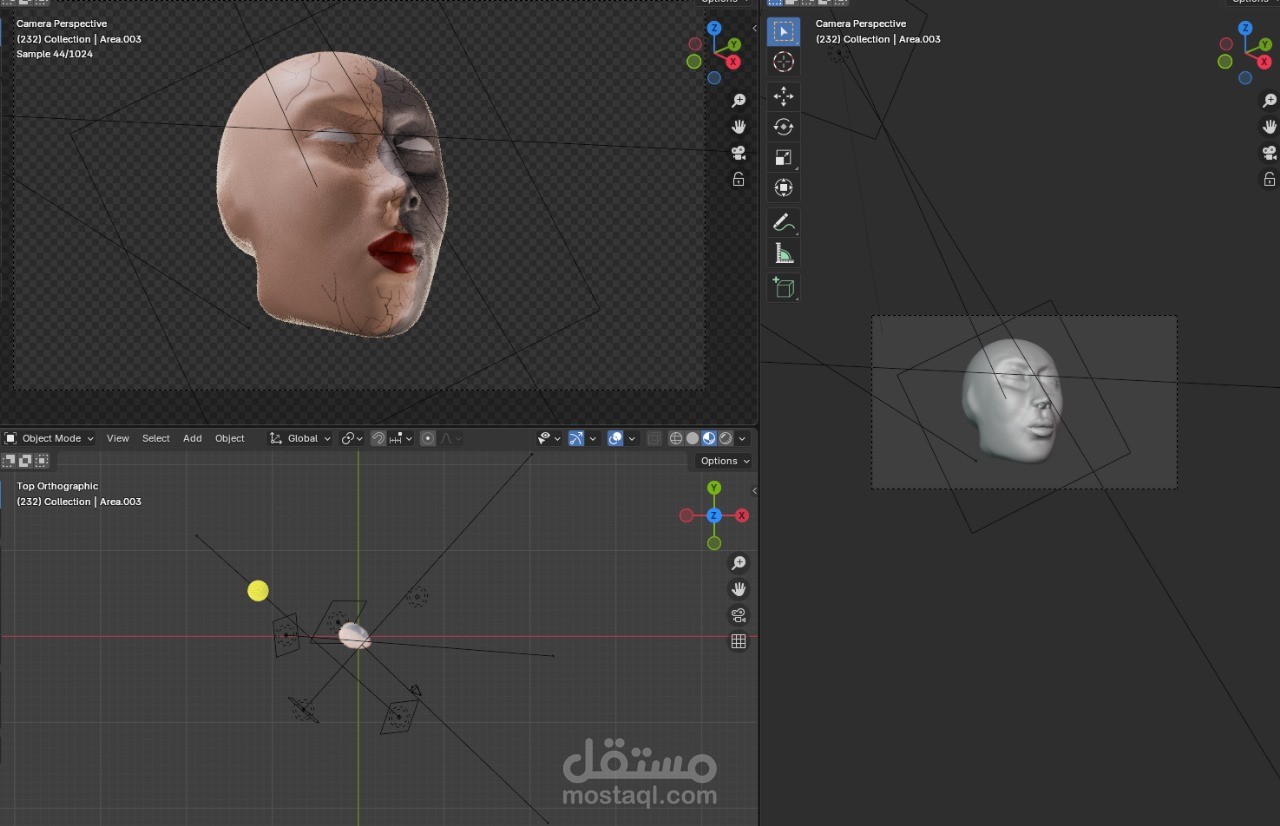
Task: Open pivot point dropdown
Action: (x=352, y=438)
